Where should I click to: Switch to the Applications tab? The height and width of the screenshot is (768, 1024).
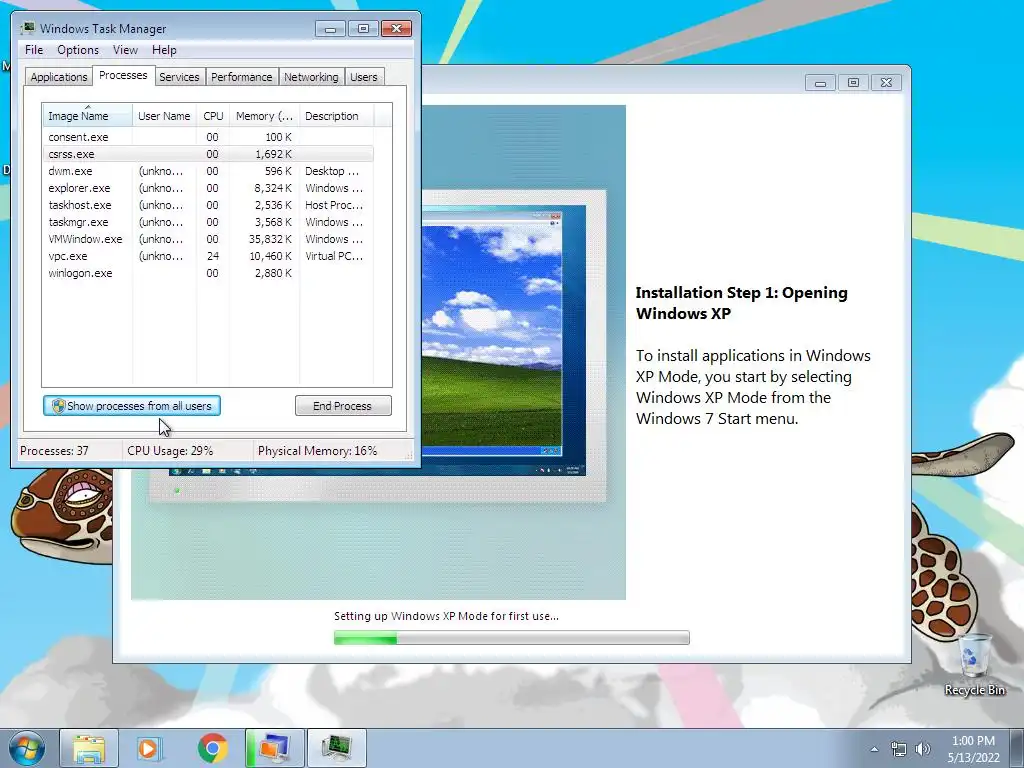[x=59, y=77]
